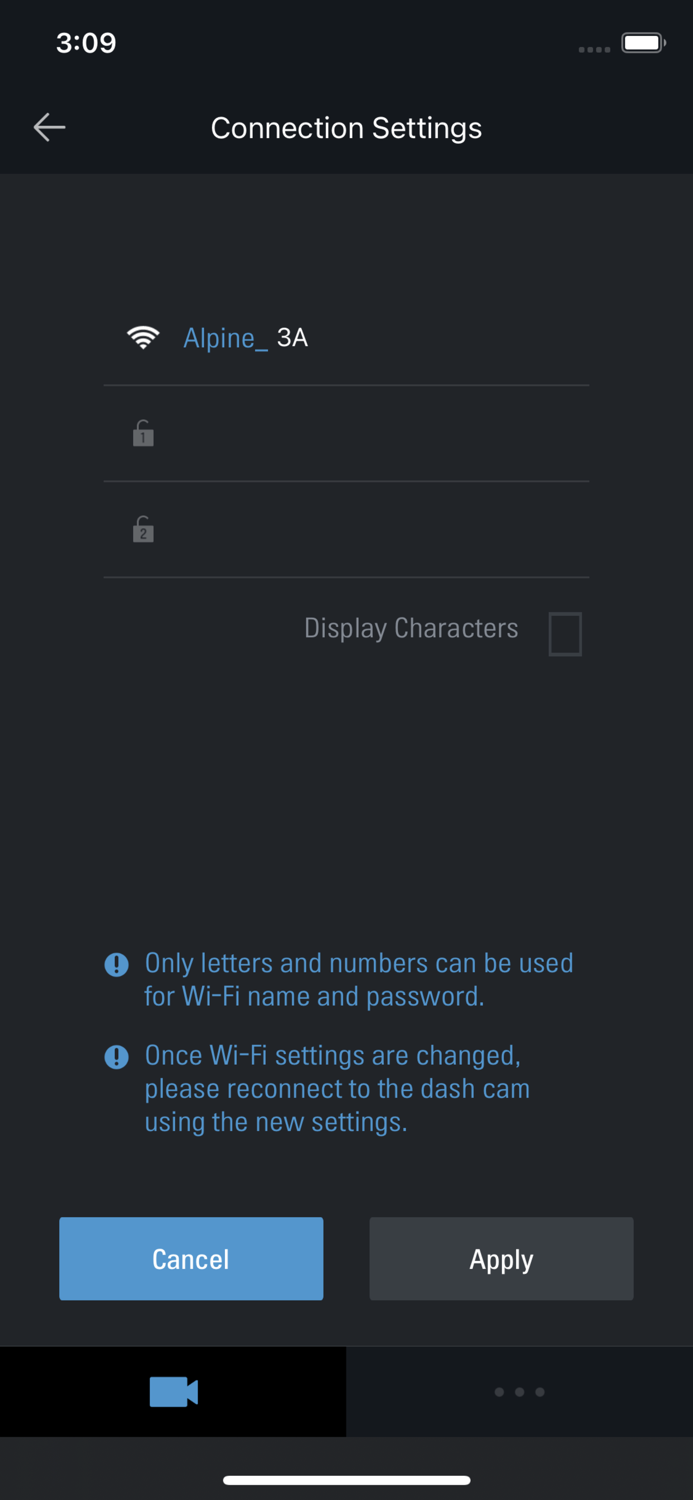Click the padlock icon numbered 2
Screen dimensions: 693x1500
(x=142, y=529)
